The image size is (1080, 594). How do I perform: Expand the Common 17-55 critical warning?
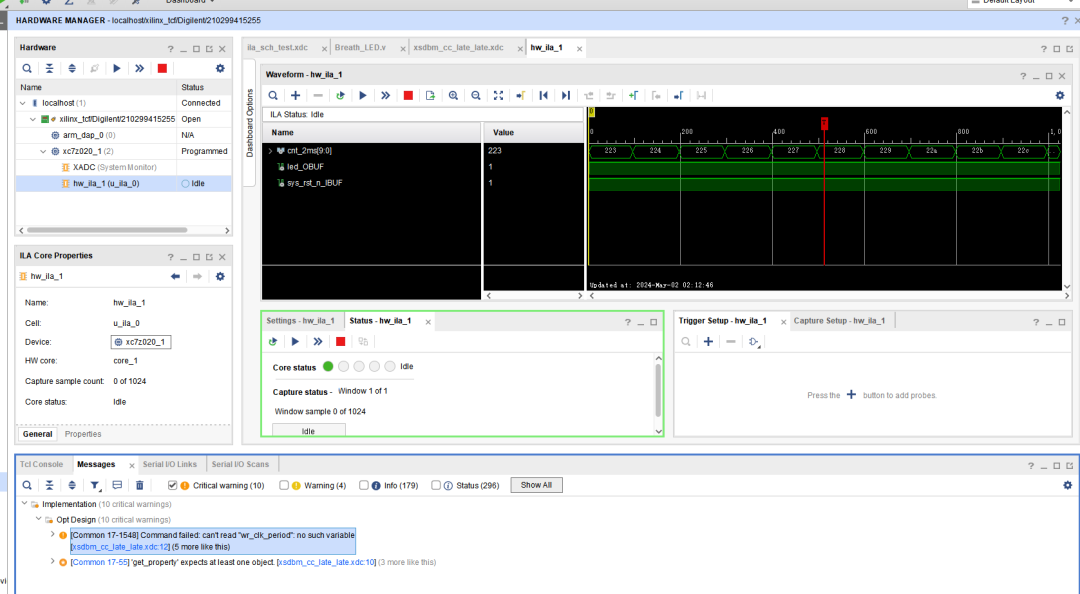52,562
